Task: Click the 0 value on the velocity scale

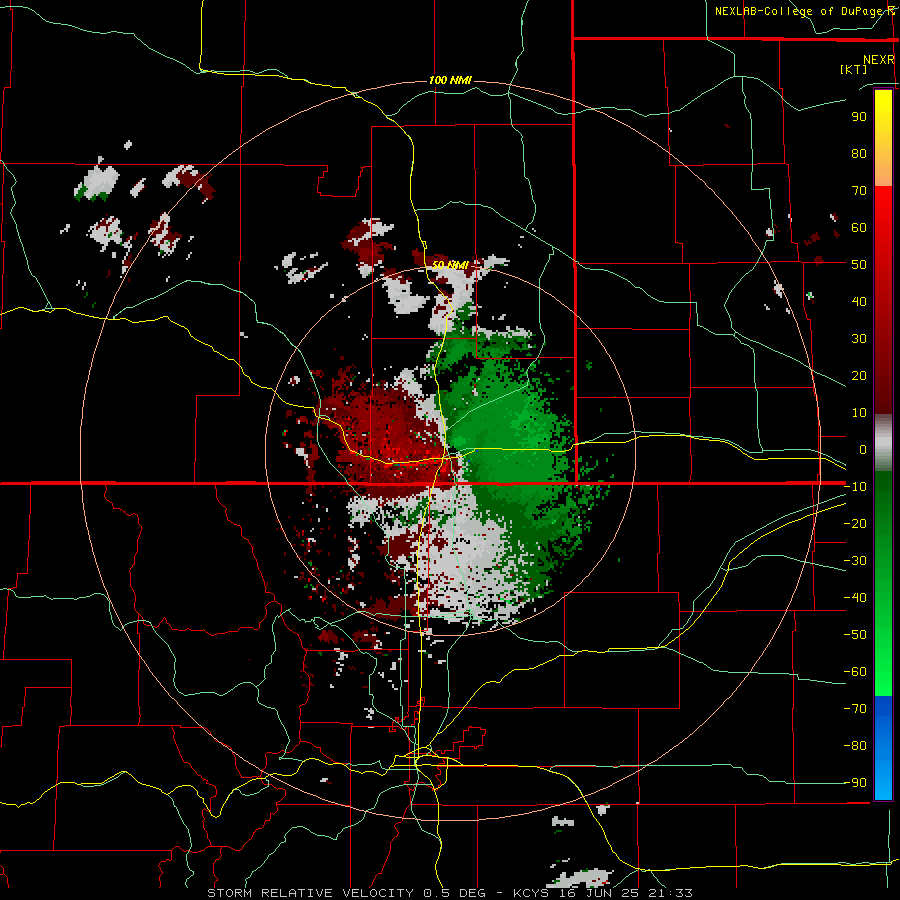Action: pos(863,450)
